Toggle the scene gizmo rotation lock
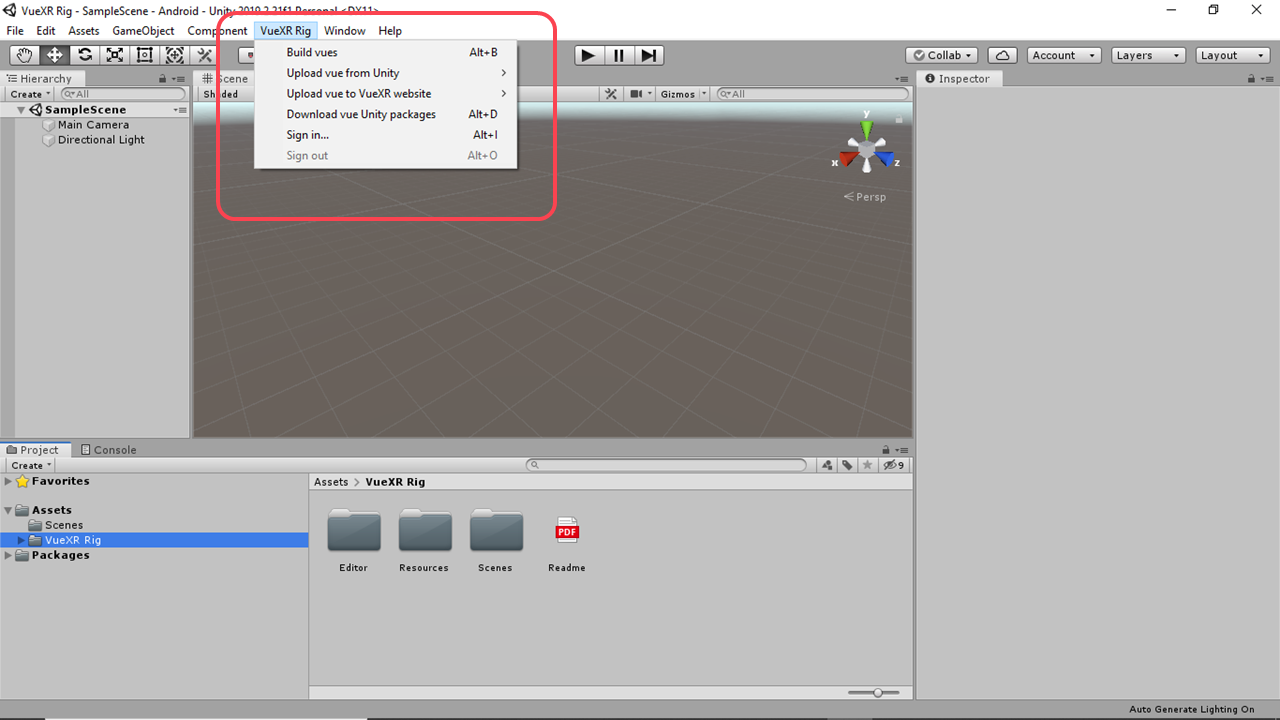 pyautogui.click(x=898, y=120)
